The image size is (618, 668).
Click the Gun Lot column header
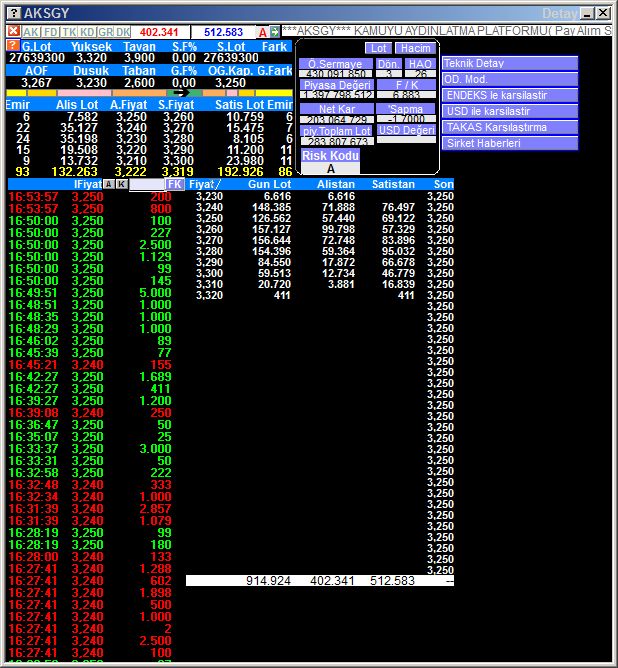pos(270,184)
